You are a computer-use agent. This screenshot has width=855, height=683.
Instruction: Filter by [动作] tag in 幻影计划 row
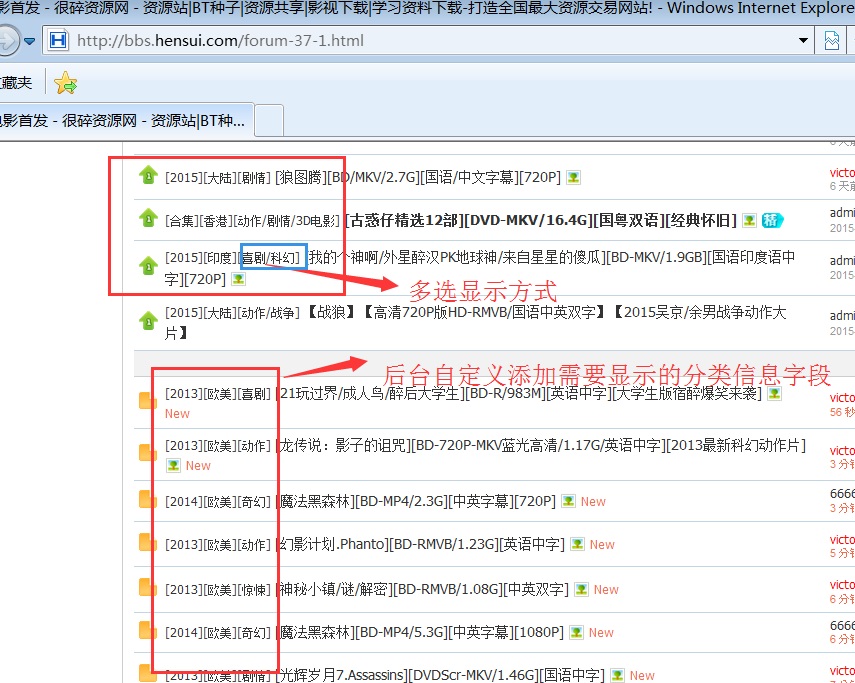click(x=254, y=544)
